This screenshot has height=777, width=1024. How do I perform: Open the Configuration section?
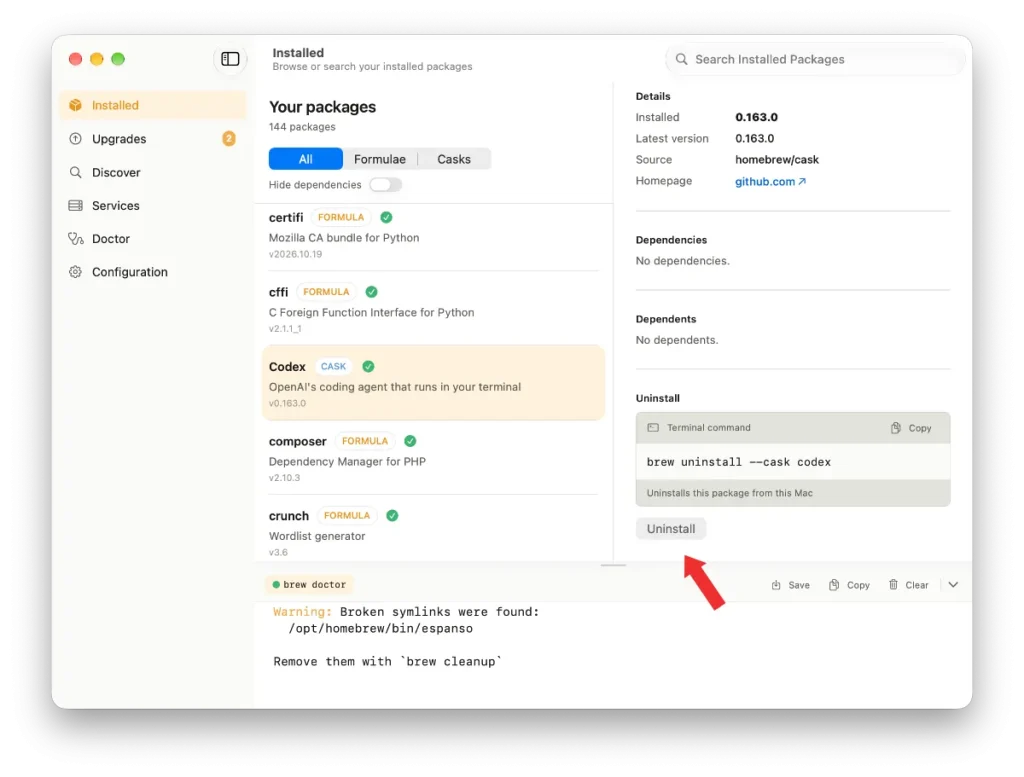pos(153,272)
